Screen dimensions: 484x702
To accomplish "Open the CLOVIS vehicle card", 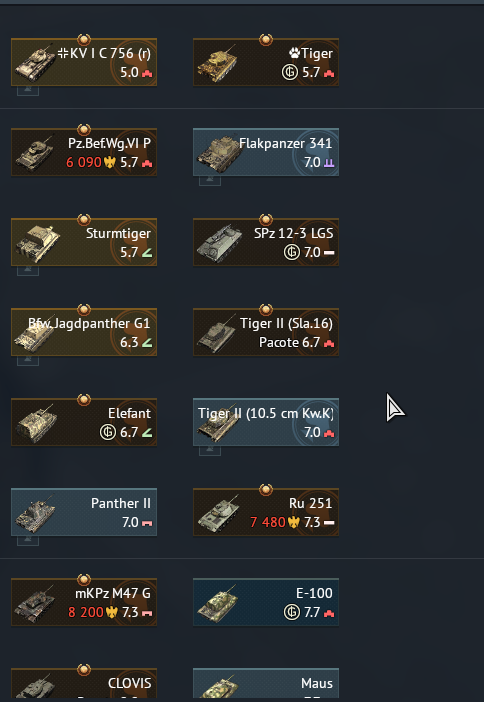I will pos(84,683).
